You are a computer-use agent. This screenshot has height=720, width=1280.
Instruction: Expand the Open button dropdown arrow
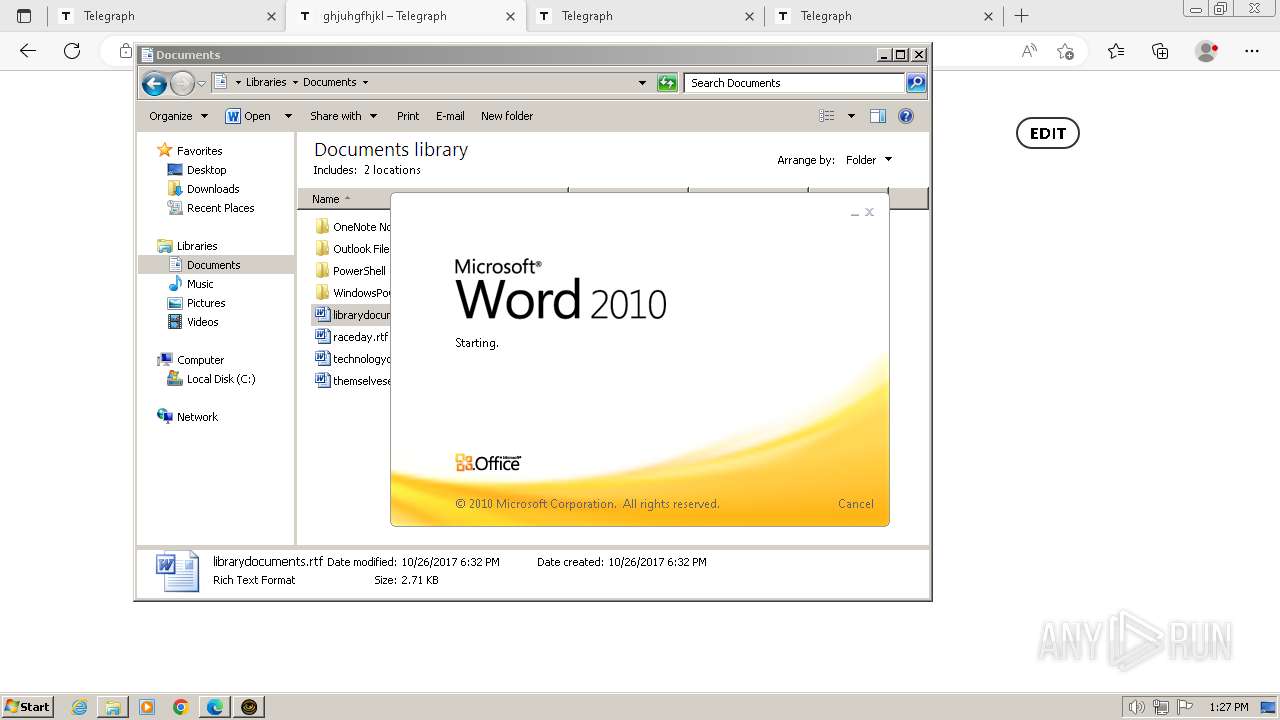(x=288, y=116)
